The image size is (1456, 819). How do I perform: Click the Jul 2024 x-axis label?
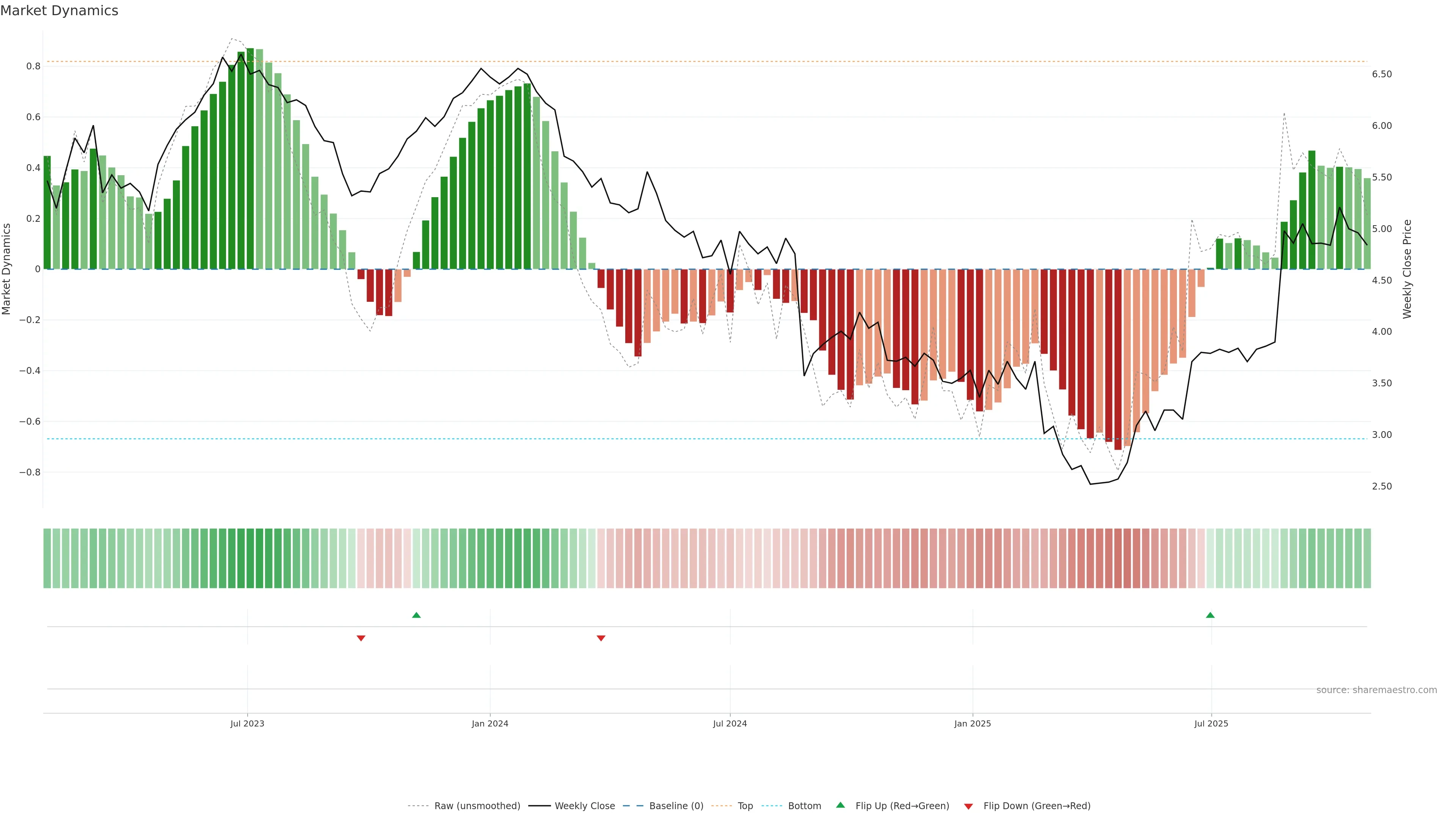click(x=730, y=723)
